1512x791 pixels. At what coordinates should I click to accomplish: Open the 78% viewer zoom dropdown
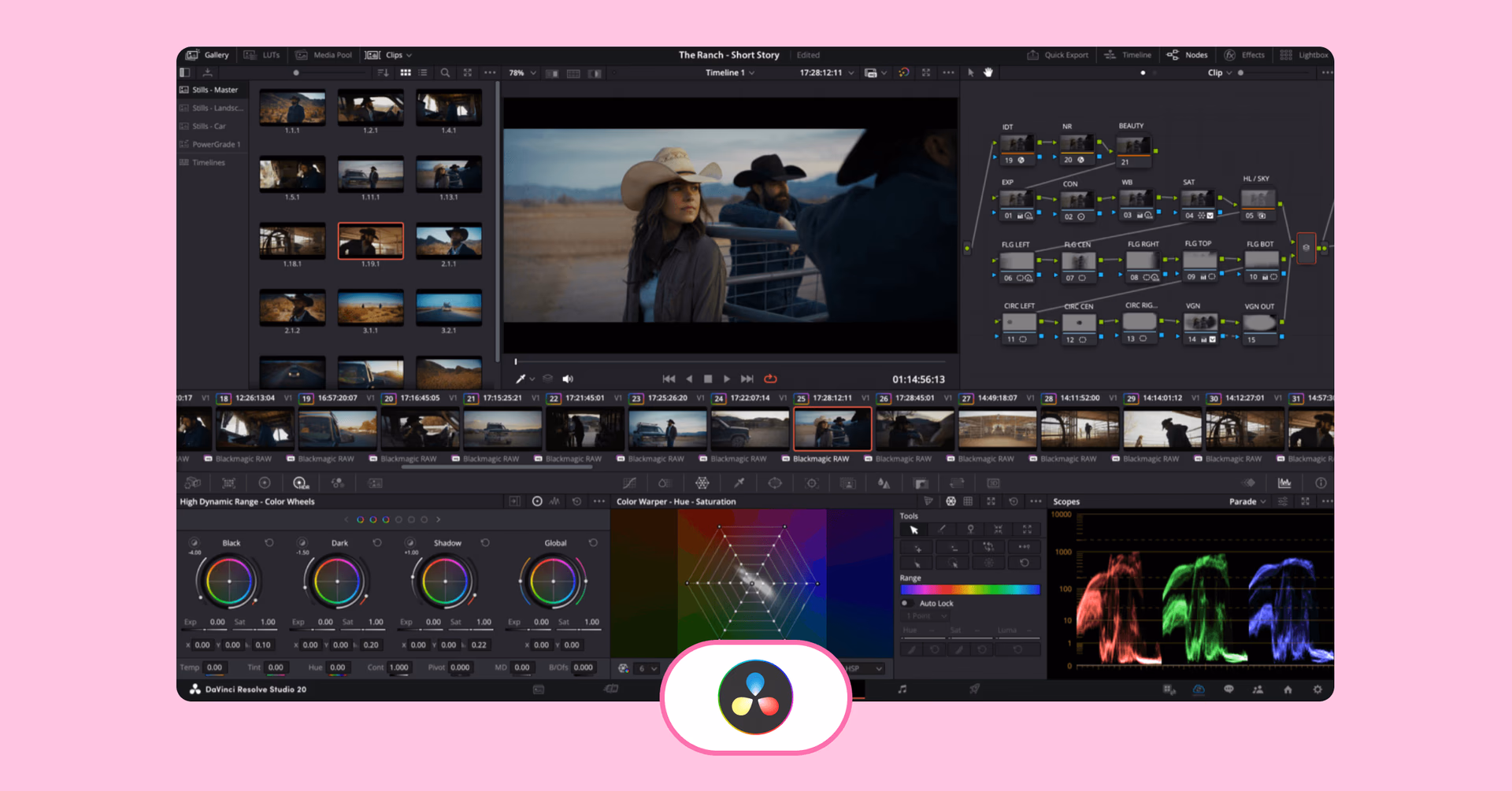click(522, 73)
